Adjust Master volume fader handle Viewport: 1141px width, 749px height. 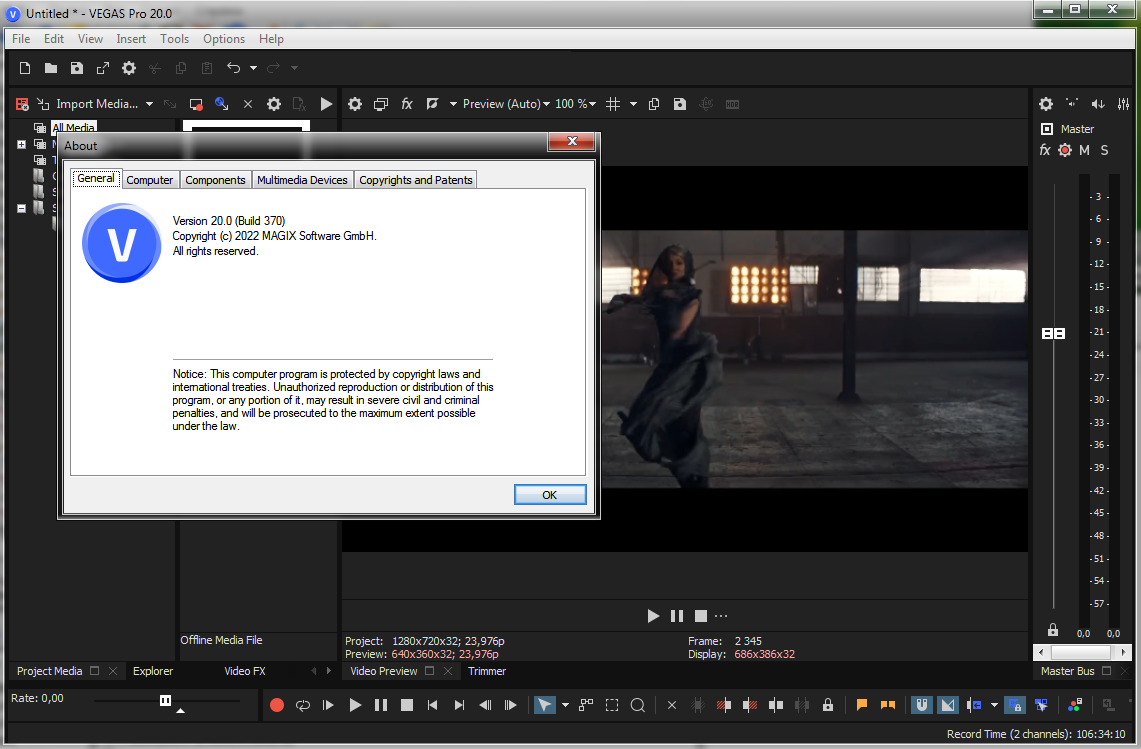(x=1053, y=333)
